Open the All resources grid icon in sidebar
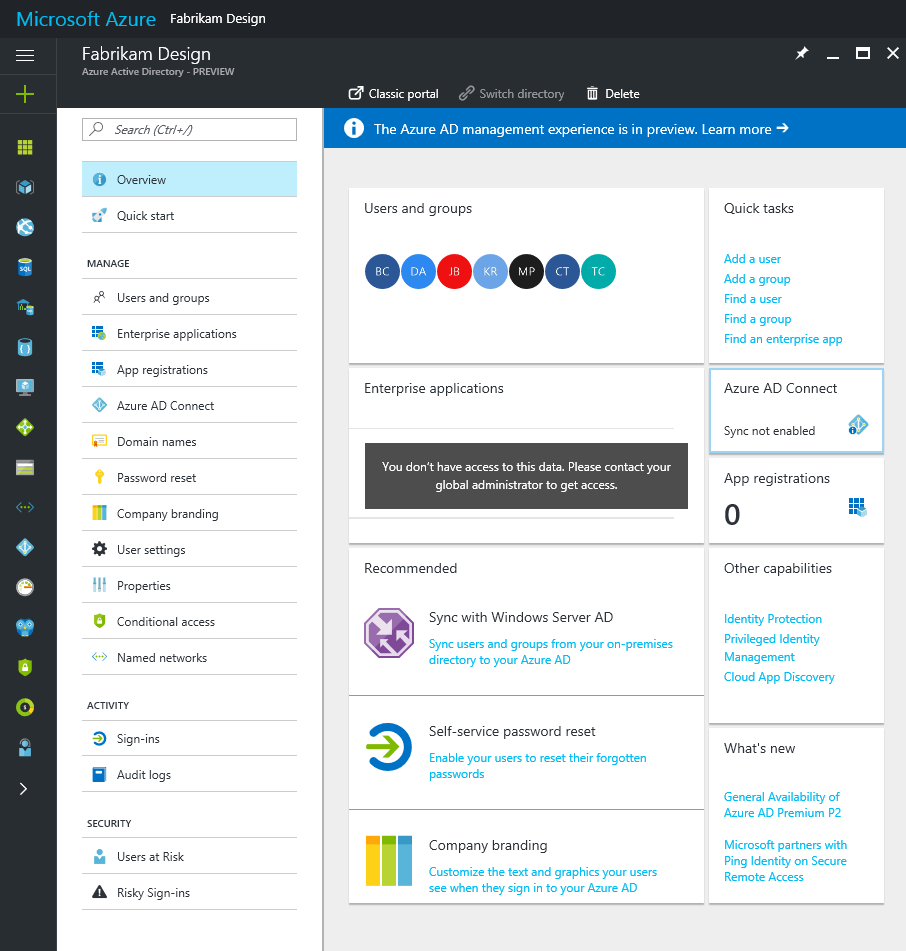 (25, 147)
